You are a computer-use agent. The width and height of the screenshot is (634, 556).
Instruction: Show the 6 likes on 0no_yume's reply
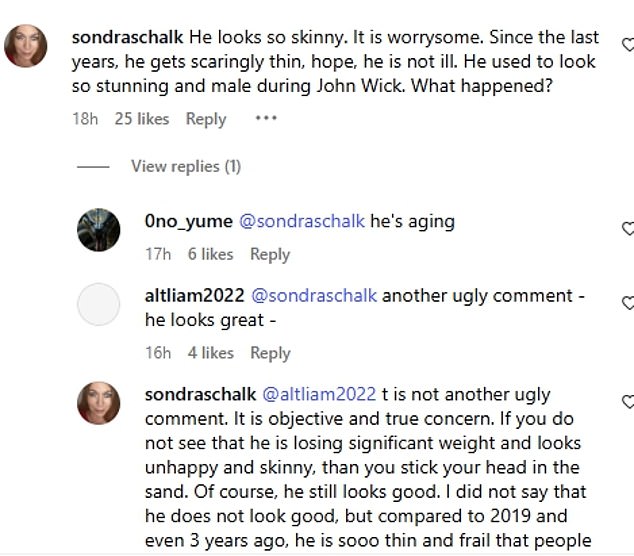[210, 254]
